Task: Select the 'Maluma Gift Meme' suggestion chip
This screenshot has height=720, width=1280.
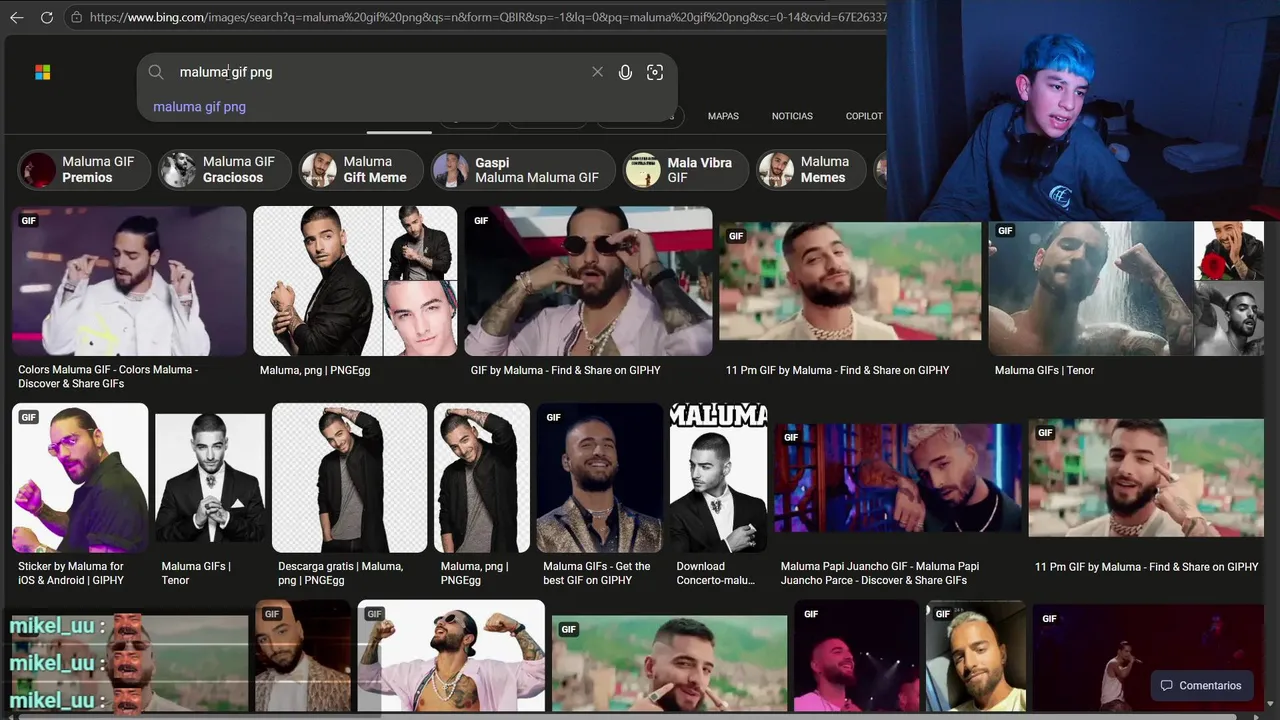Action: tap(361, 170)
